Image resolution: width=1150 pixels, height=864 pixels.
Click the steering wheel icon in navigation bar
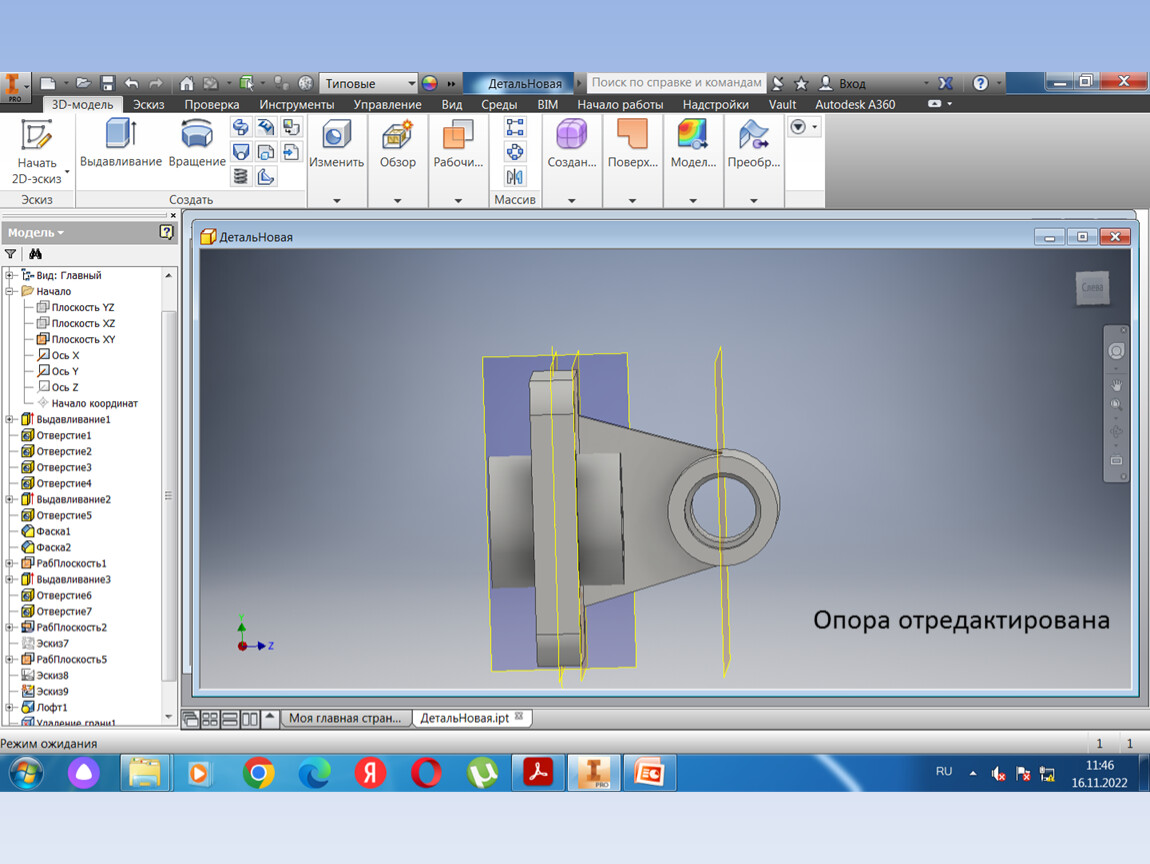[x=1116, y=351]
